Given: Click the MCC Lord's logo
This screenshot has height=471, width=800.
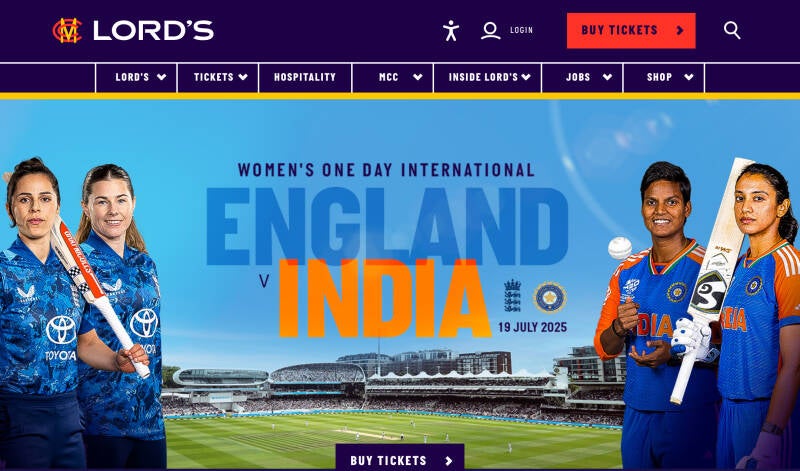Looking at the screenshot, I should coord(133,30).
